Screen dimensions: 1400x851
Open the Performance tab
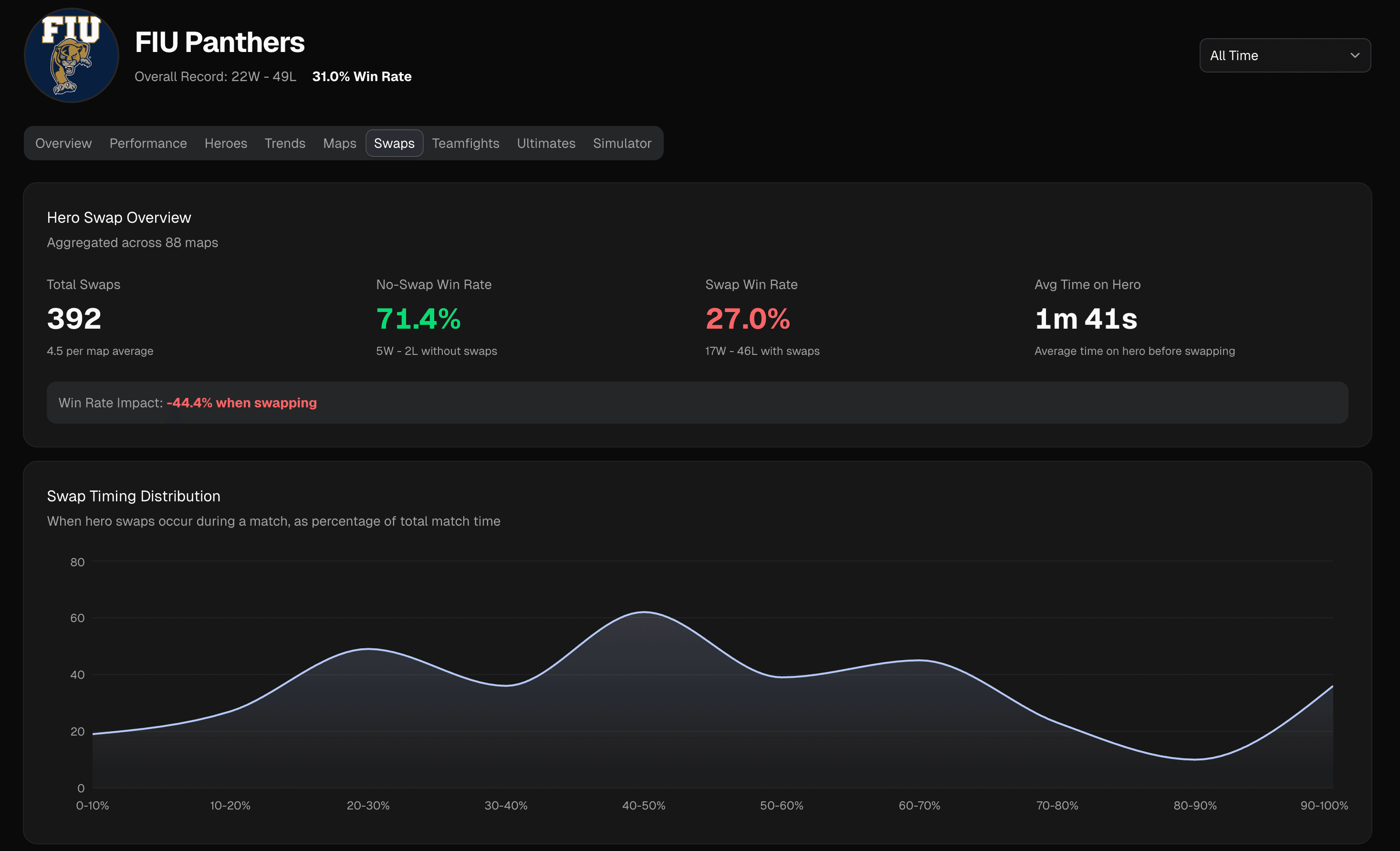coord(148,143)
